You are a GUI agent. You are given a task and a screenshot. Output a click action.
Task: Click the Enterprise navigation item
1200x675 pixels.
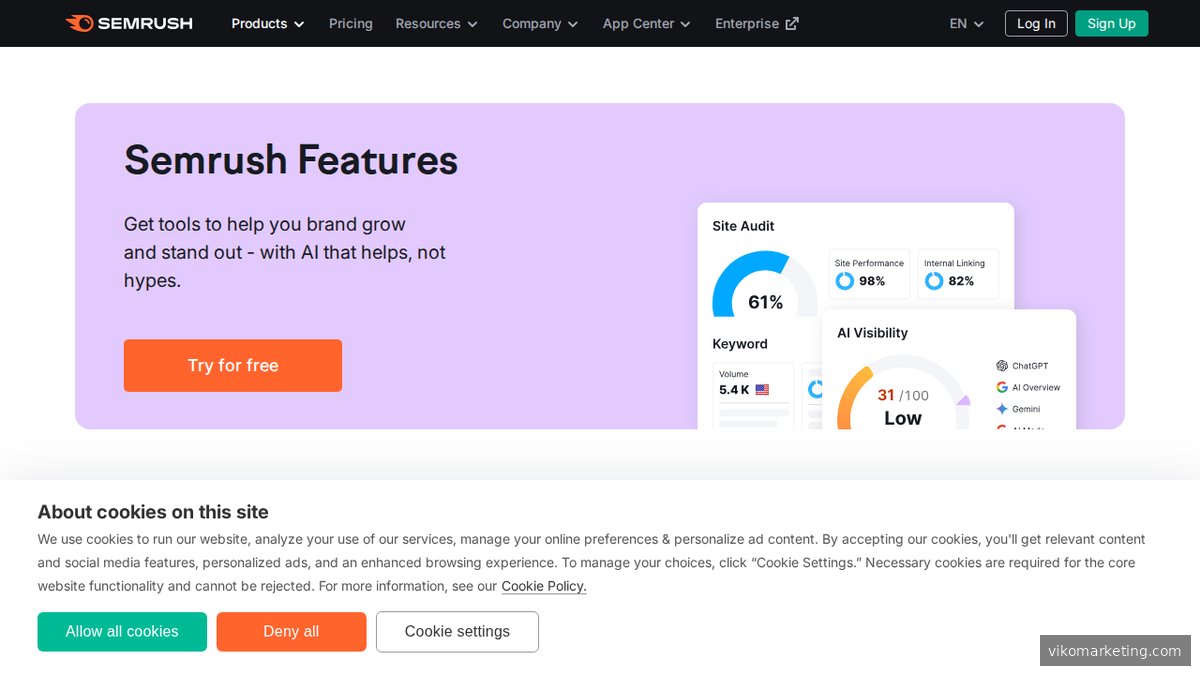(748, 23)
